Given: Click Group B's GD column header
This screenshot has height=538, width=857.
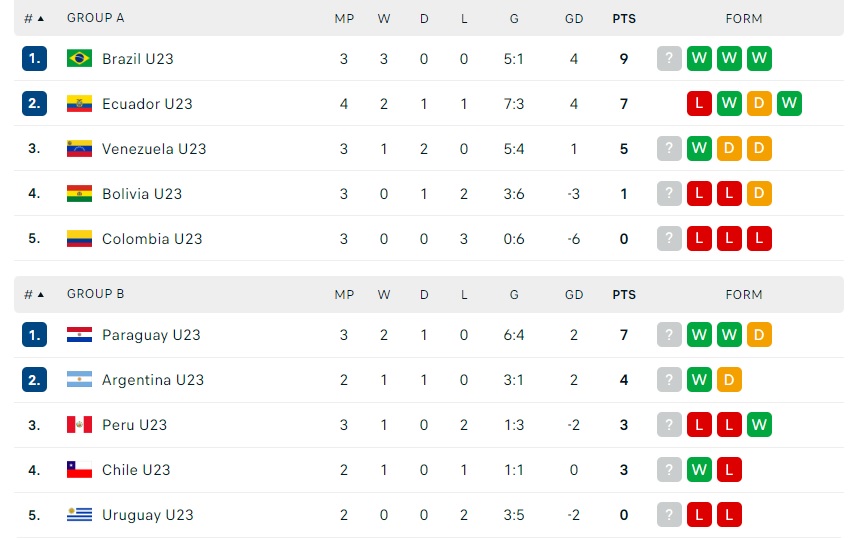Looking at the screenshot, I should pos(574,295).
